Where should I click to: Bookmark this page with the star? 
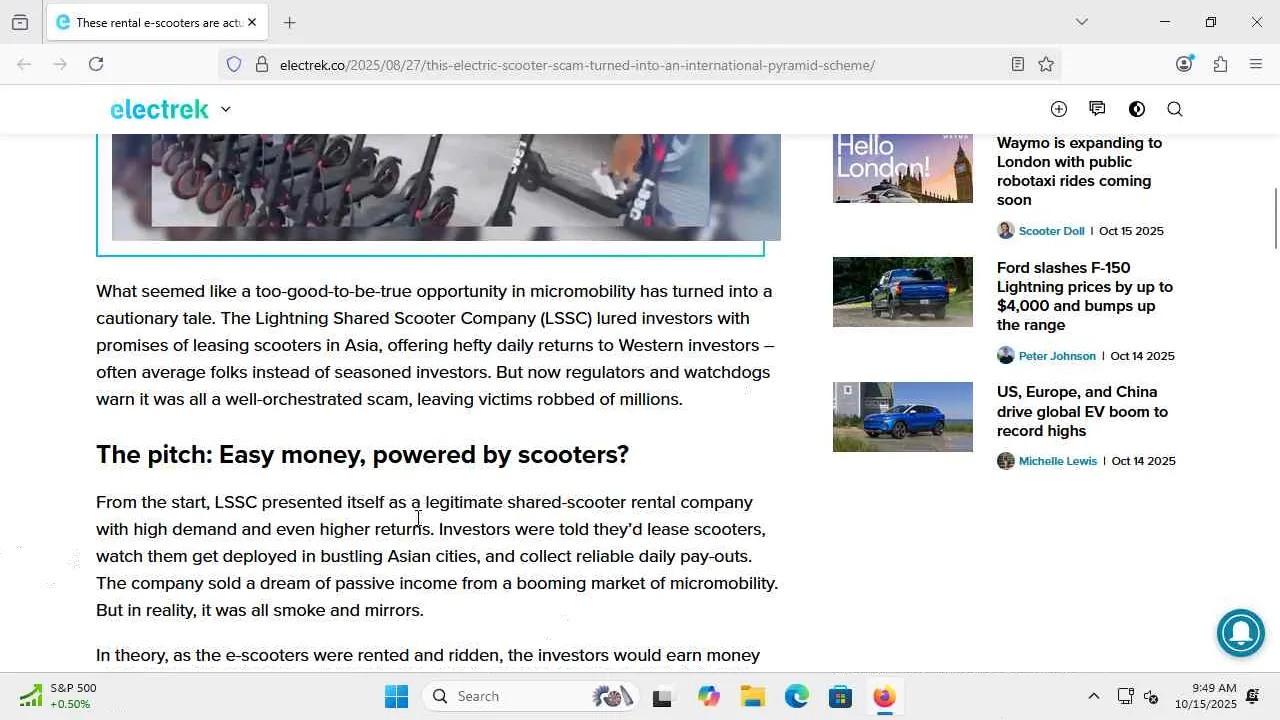pos(1046,65)
